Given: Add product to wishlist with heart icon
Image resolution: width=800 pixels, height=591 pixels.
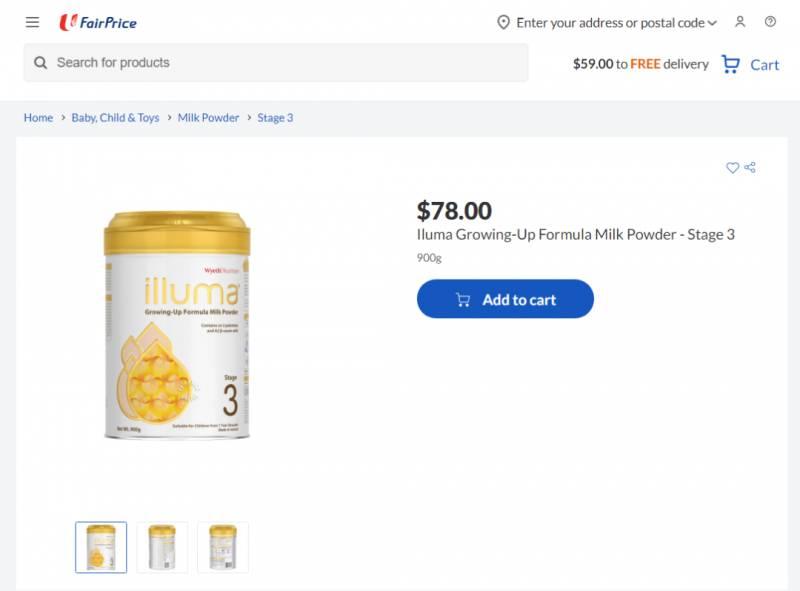Looking at the screenshot, I should click(732, 168).
